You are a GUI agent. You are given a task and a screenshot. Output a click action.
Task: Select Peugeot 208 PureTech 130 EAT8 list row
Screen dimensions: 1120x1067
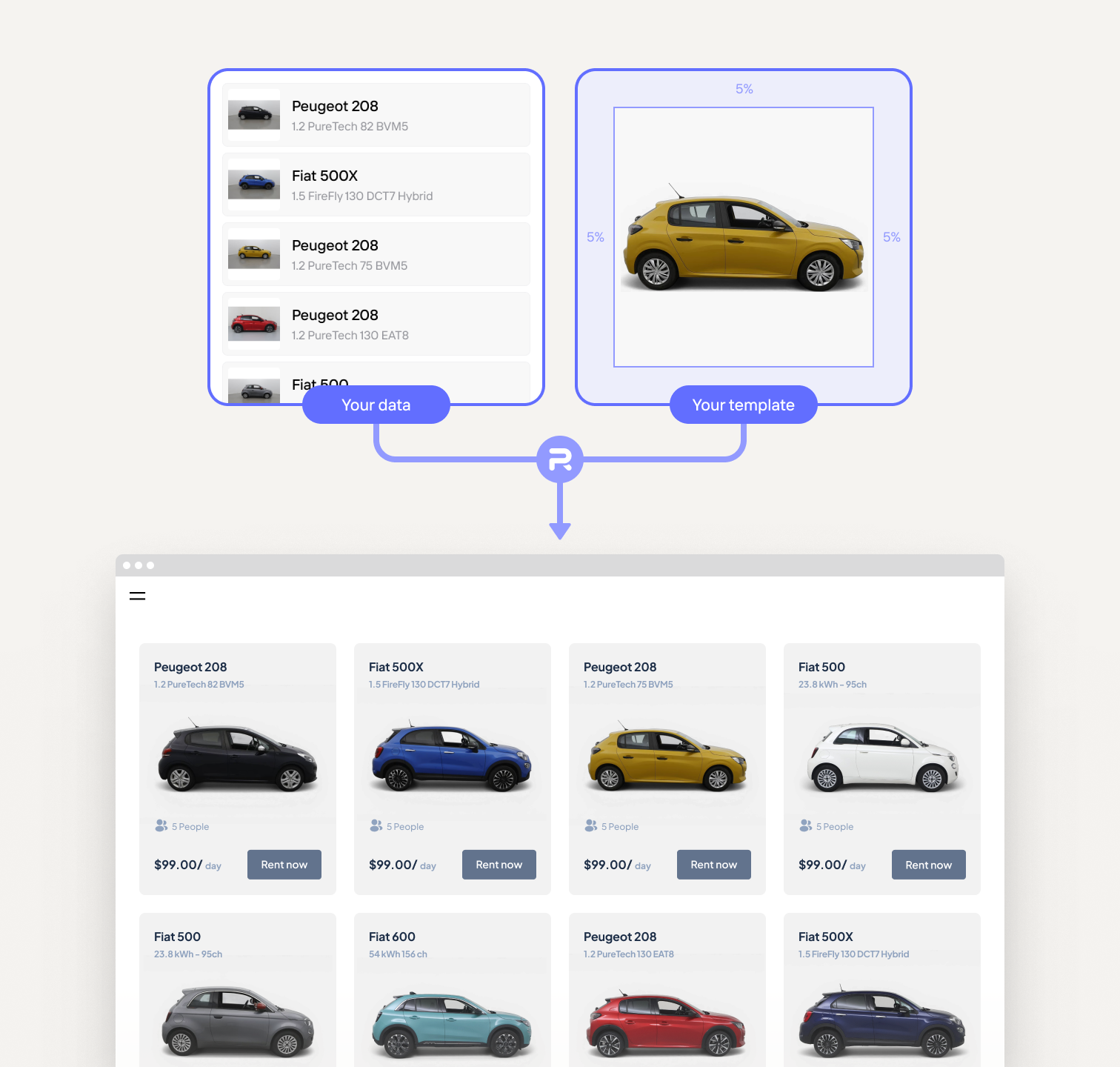(x=376, y=324)
